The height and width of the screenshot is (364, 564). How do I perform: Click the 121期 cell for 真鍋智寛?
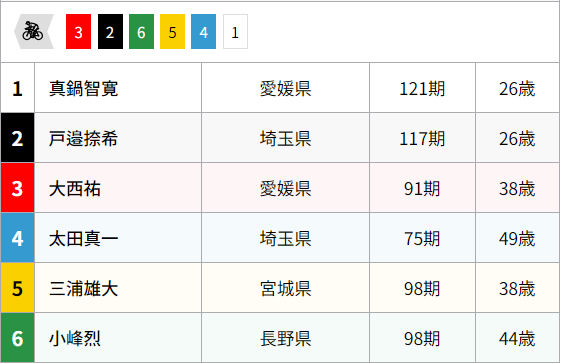pos(422,88)
